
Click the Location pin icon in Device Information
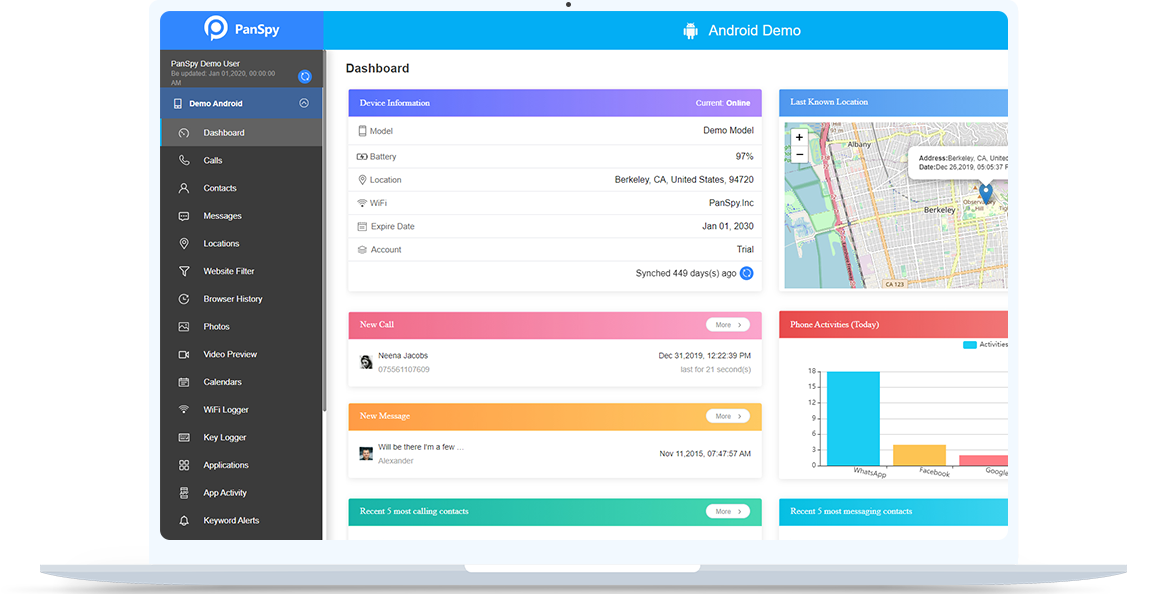click(363, 180)
